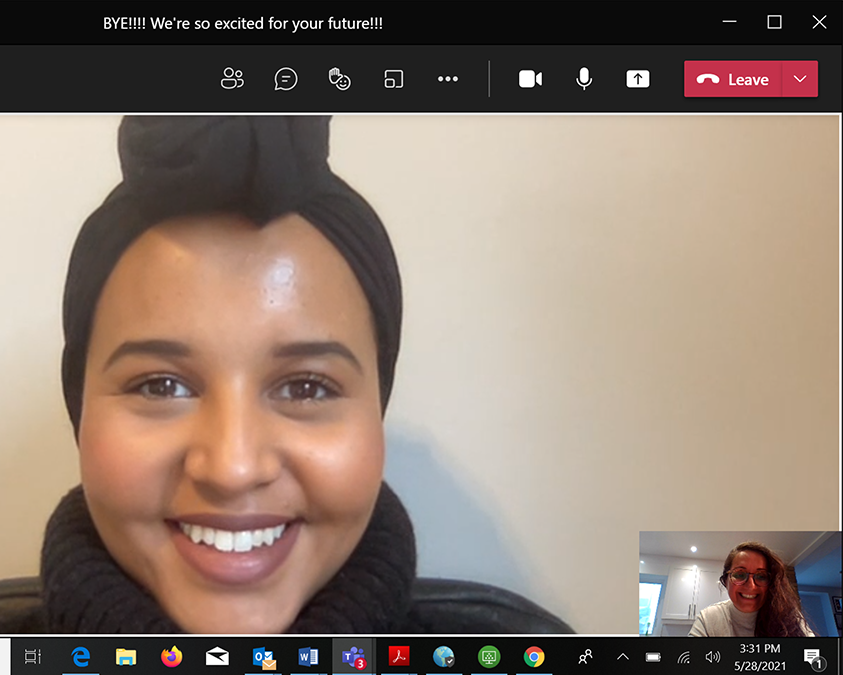This screenshot has width=843, height=675.
Task: Turn the camera off
Action: coord(530,79)
